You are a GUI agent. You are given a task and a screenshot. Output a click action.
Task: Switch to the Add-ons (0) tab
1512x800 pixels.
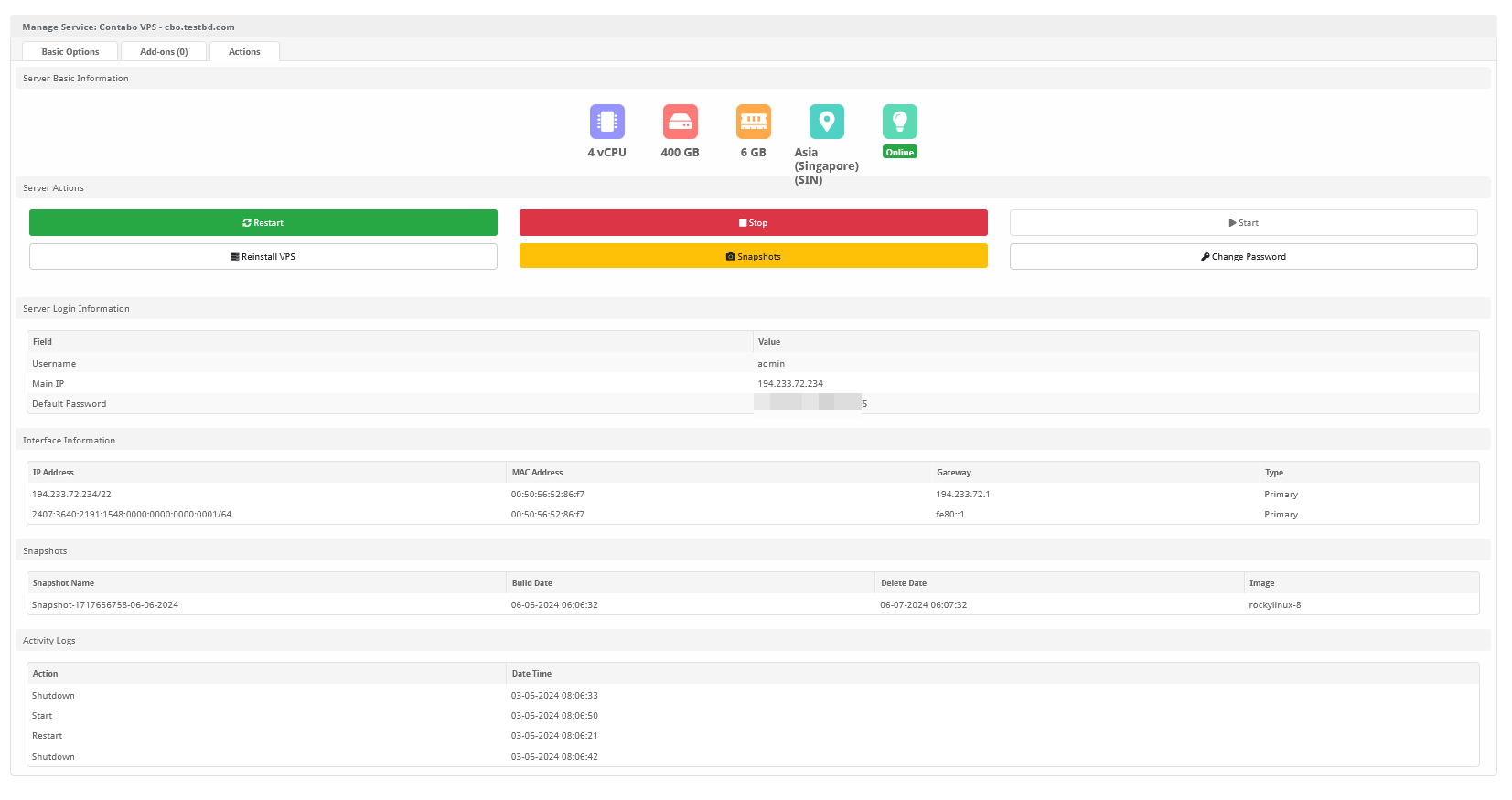click(164, 52)
